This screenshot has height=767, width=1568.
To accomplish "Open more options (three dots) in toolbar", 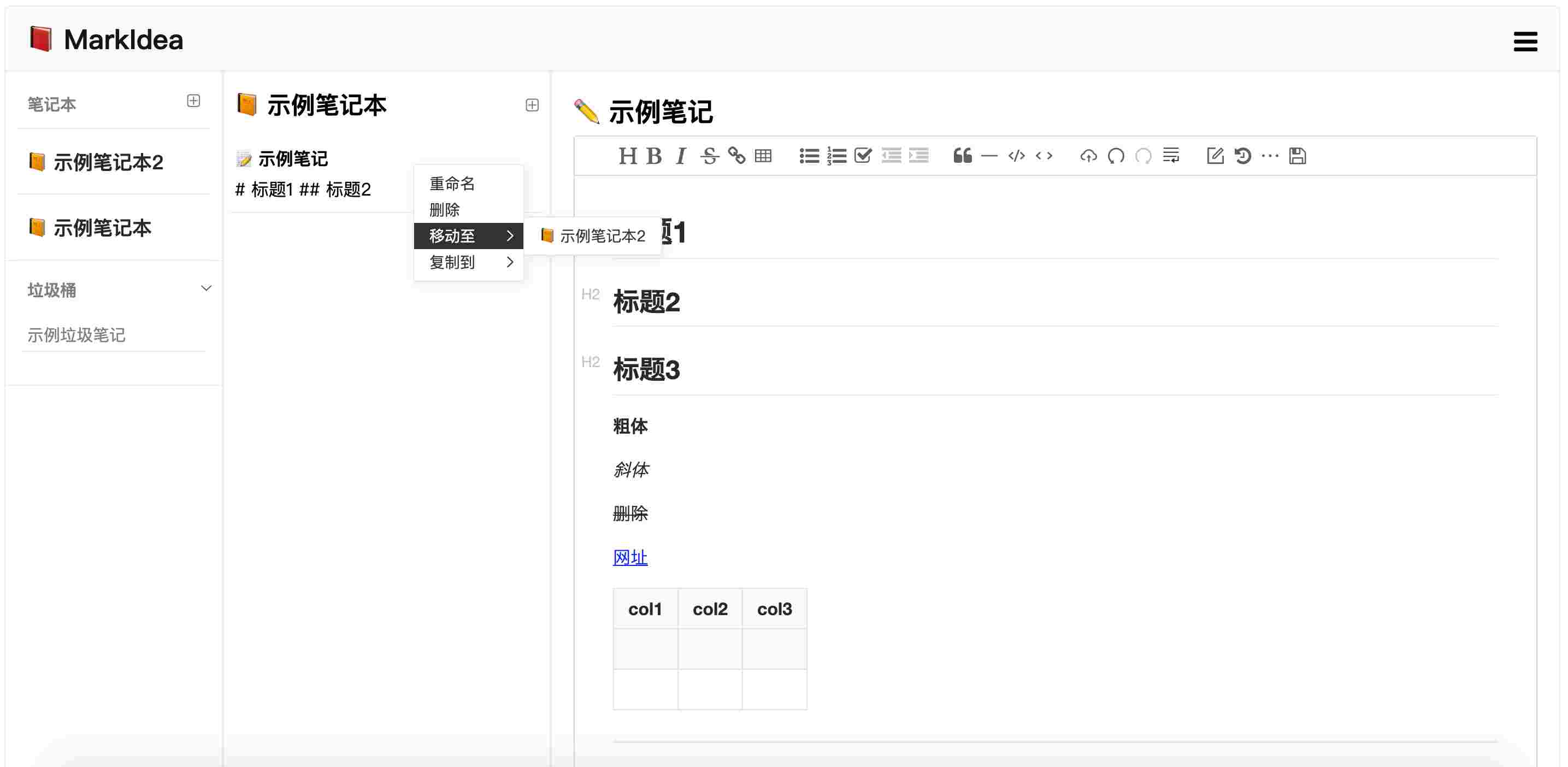I will [1270, 156].
